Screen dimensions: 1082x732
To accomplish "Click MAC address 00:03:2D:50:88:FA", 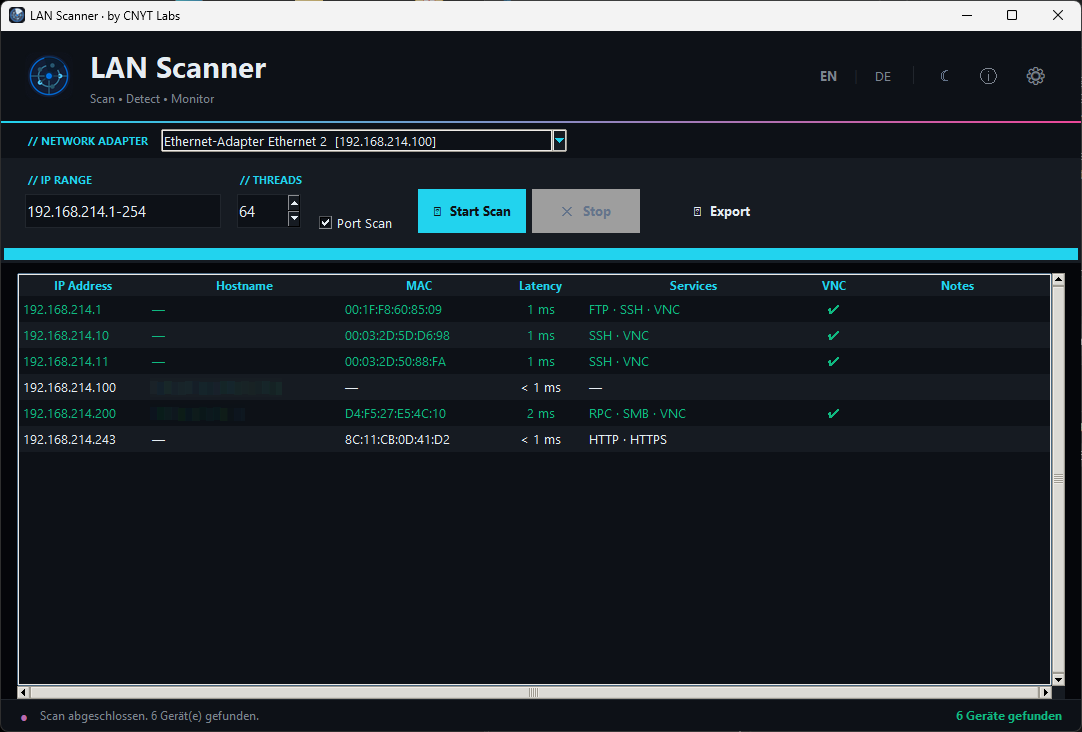I will (x=395, y=362).
